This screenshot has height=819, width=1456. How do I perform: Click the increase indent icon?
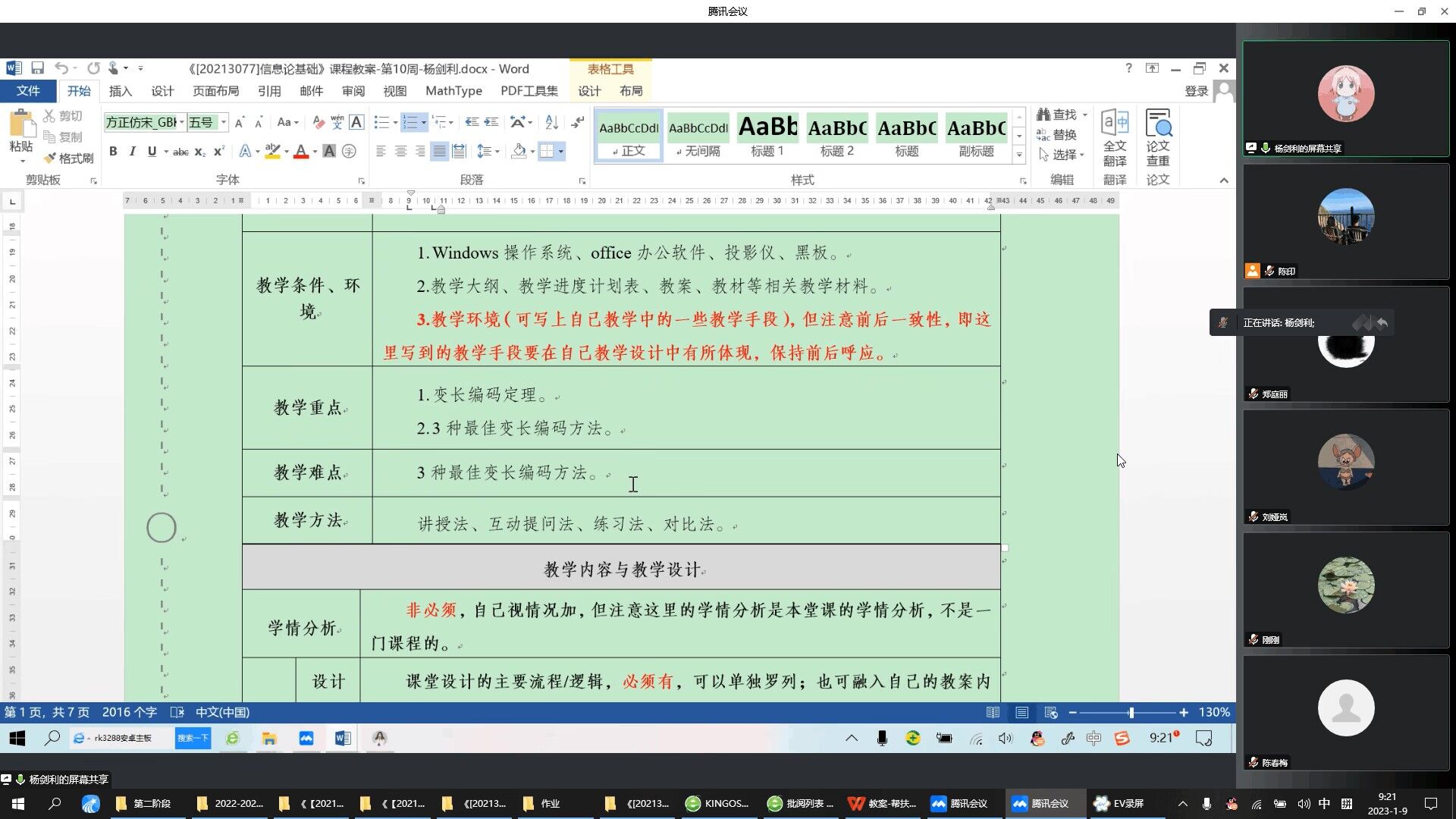coord(491,122)
